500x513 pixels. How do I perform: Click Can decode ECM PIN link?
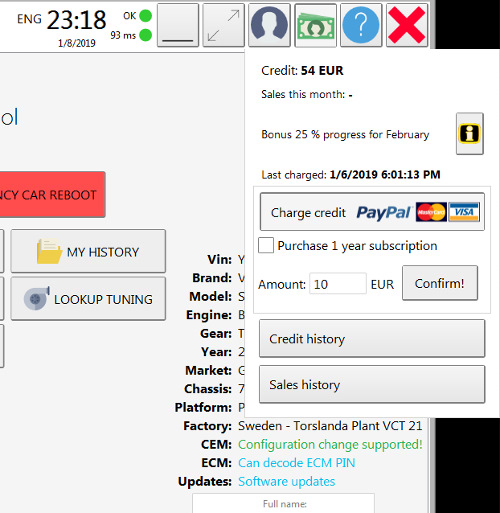tap(297, 463)
